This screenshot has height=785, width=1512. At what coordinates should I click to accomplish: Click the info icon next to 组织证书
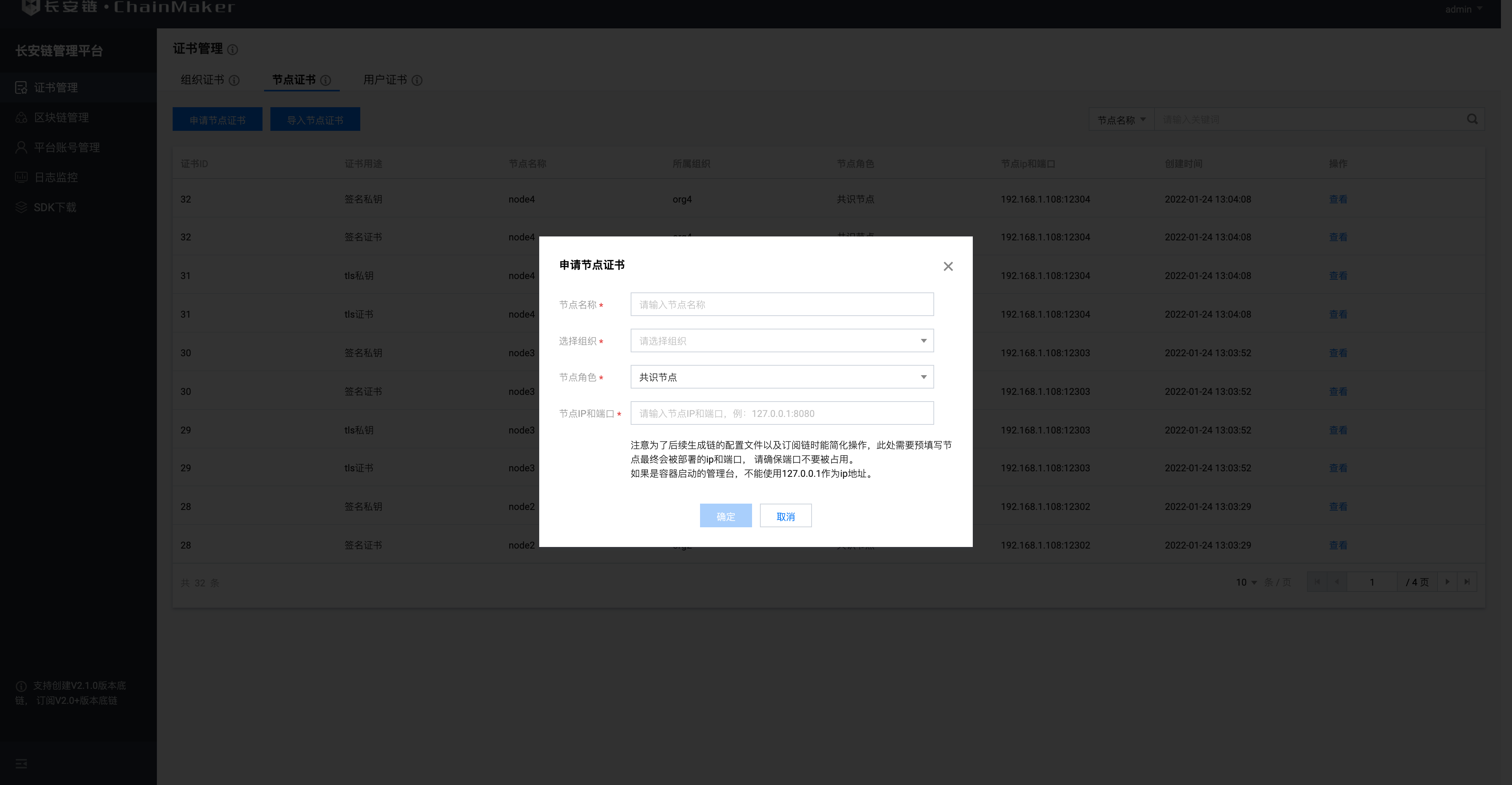(234, 80)
